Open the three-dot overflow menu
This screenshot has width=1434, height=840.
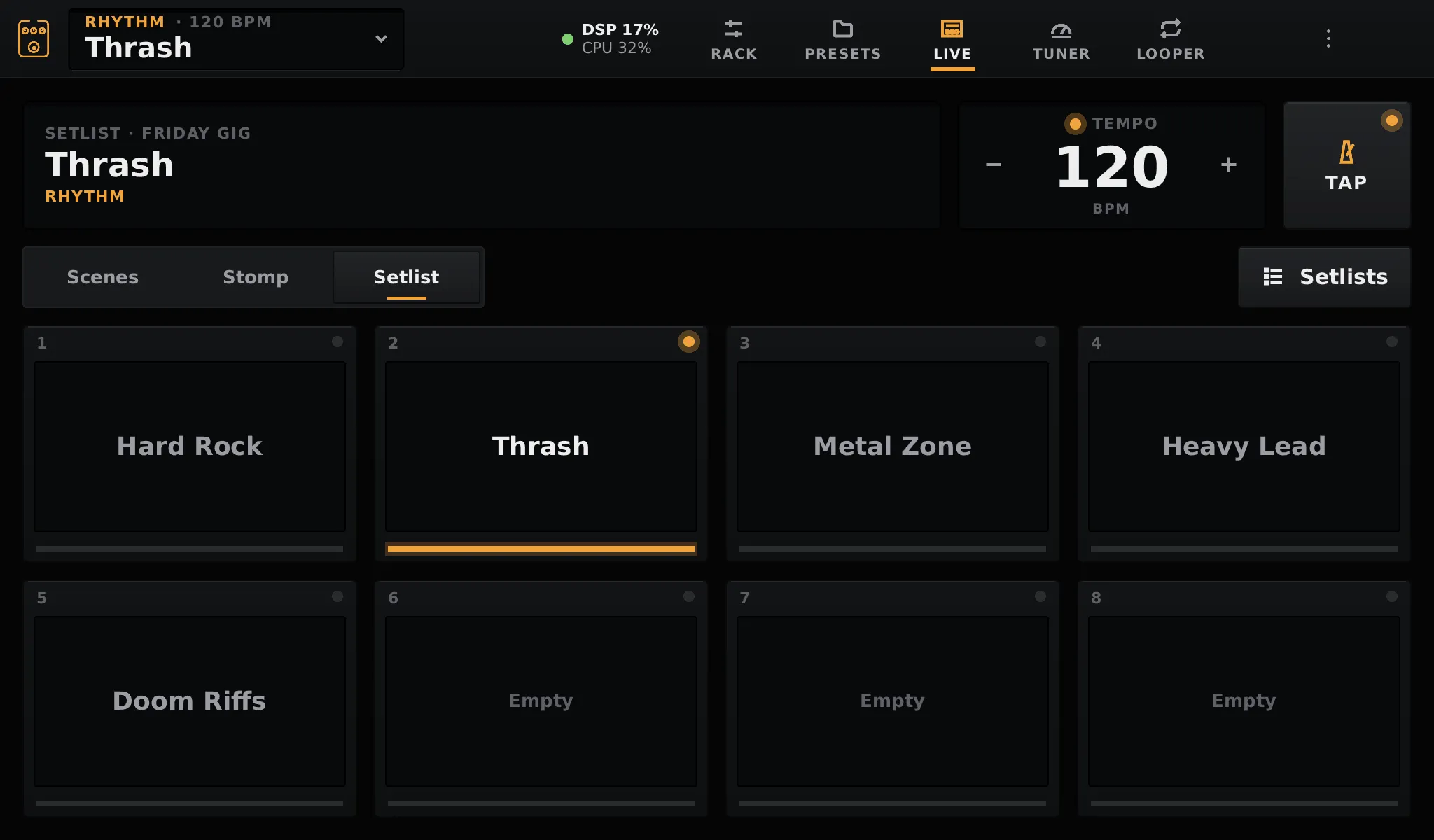click(x=1328, y=38)
